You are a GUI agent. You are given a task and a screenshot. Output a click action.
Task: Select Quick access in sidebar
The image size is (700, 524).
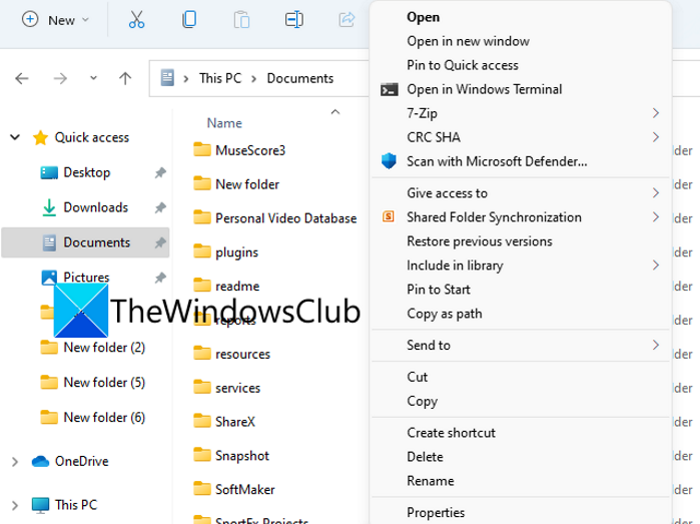coord(92,137)
